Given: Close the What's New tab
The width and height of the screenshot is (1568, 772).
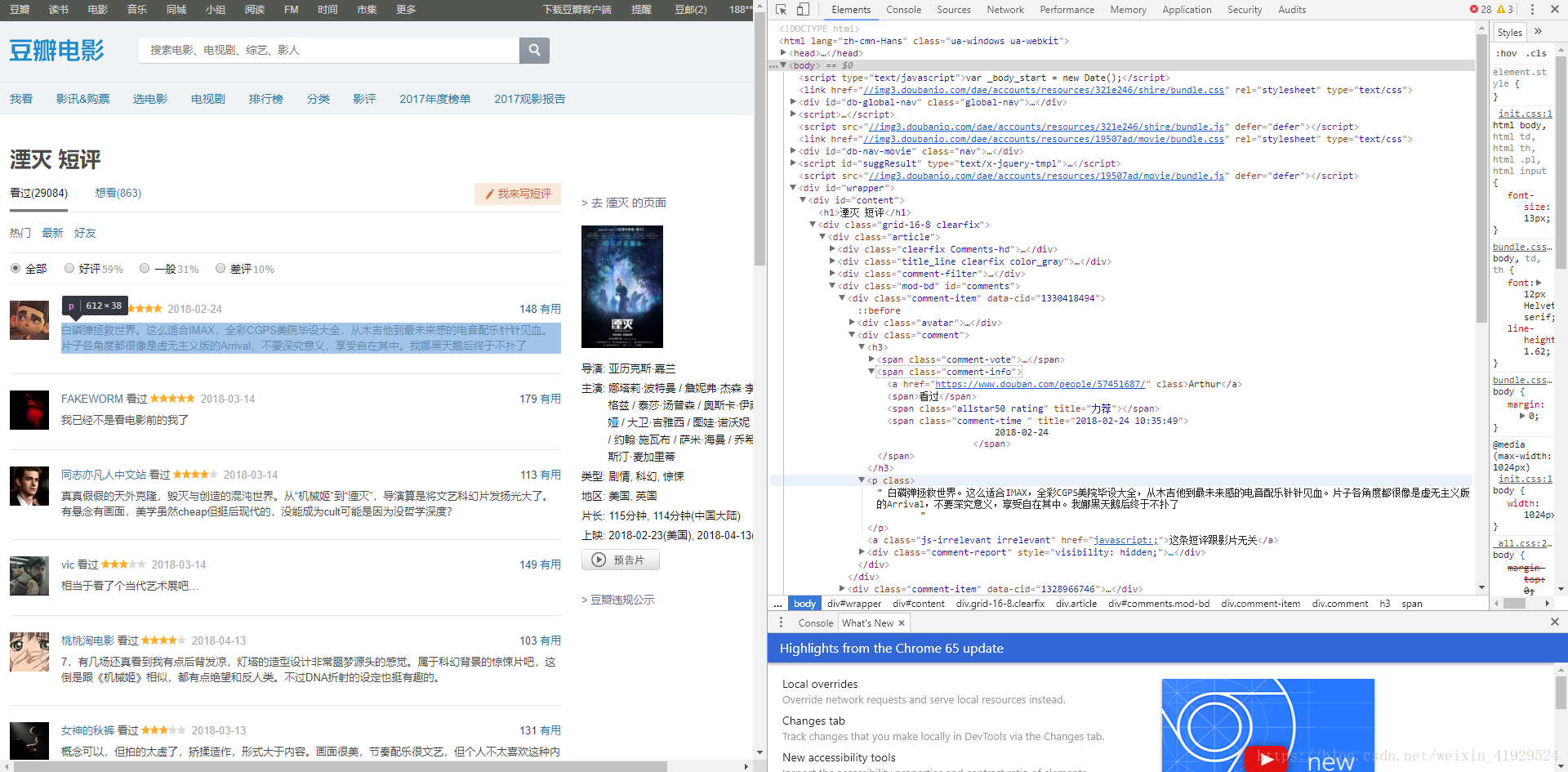Looking at the screenshot, I should (x=902, y=623).
